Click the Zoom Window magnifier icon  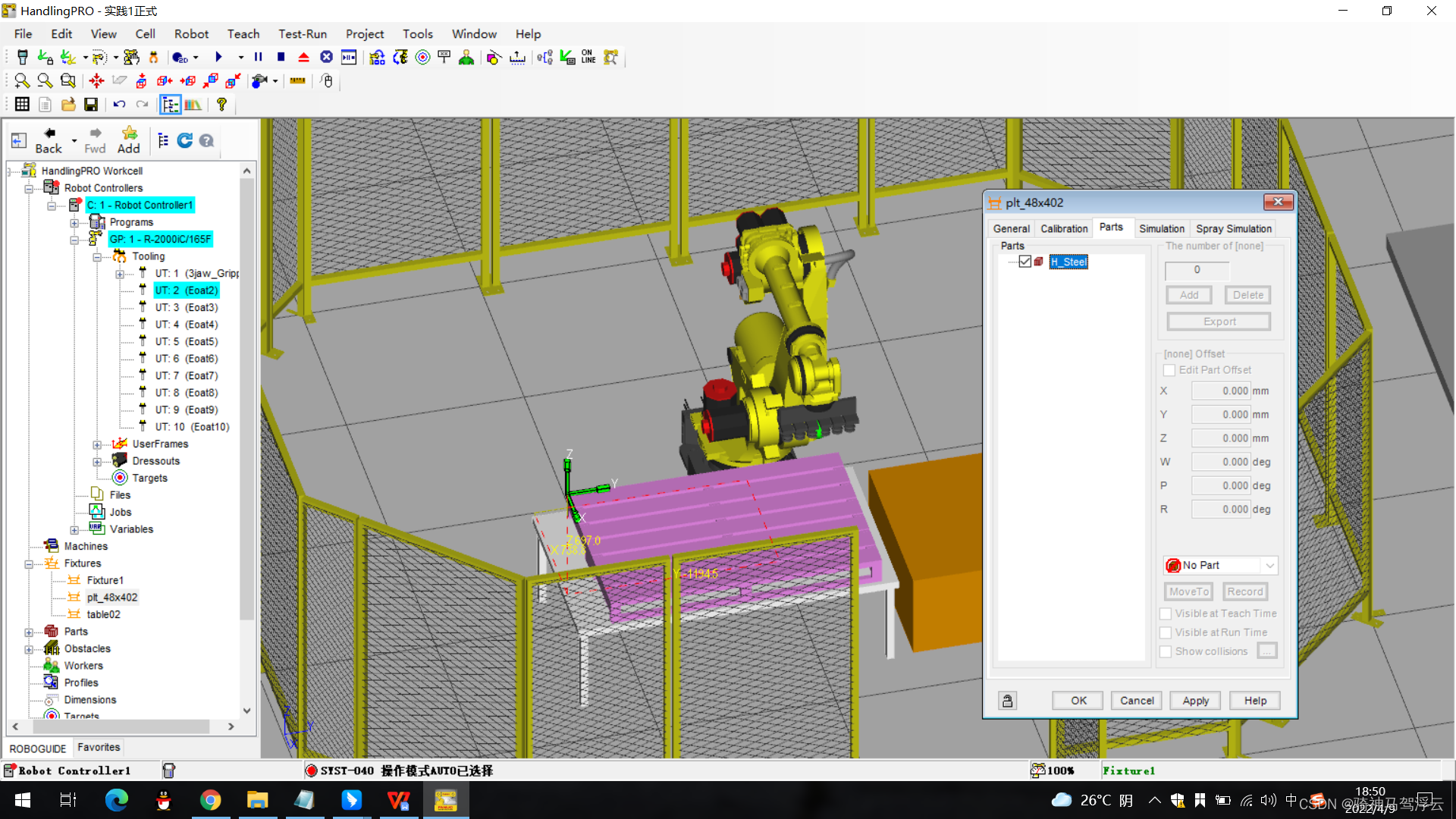point(68,80)
